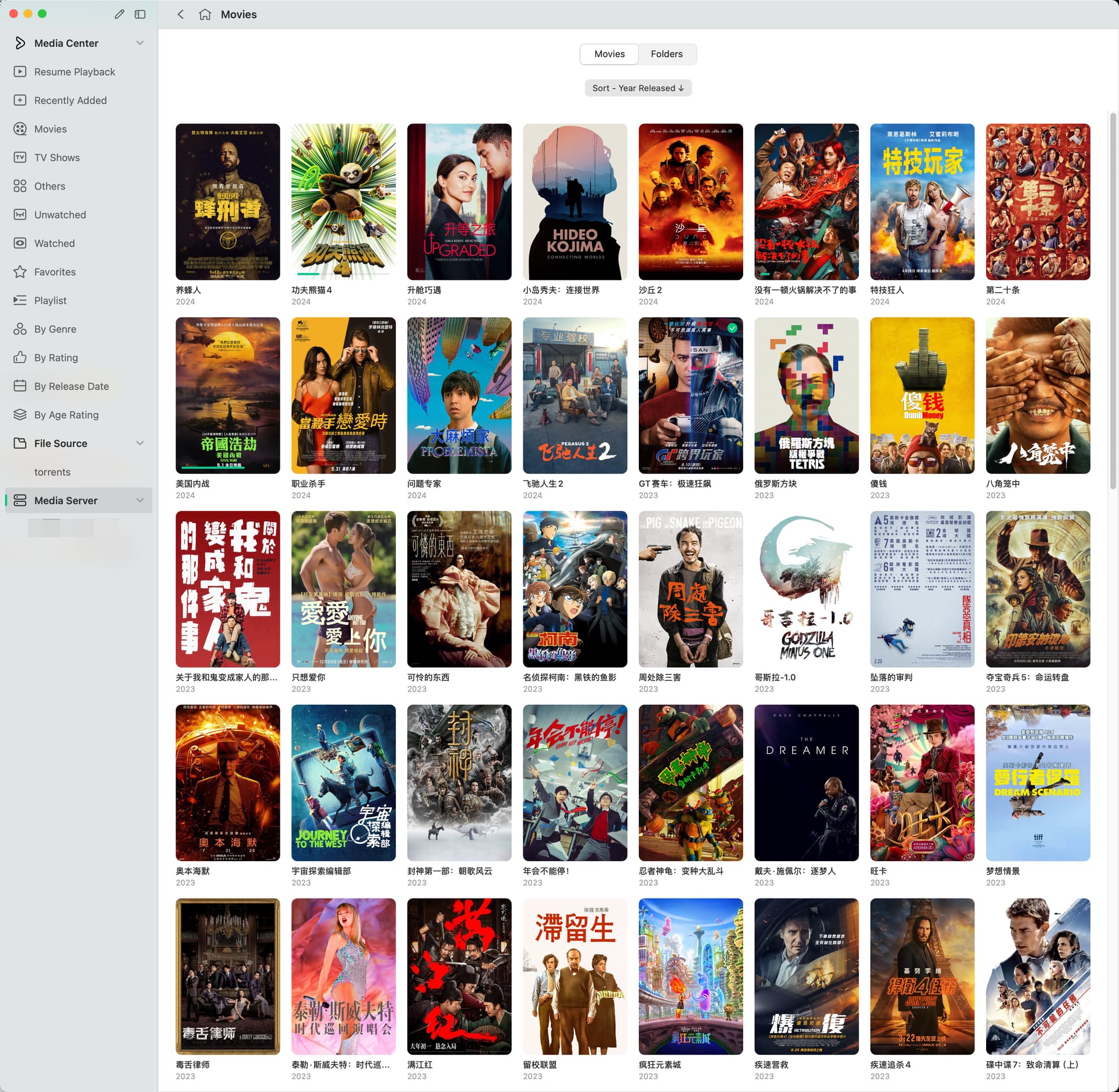Expand the Media Server chevron
The height and width of the screenshot is (1092, 1119).
[x=140, y=500]
